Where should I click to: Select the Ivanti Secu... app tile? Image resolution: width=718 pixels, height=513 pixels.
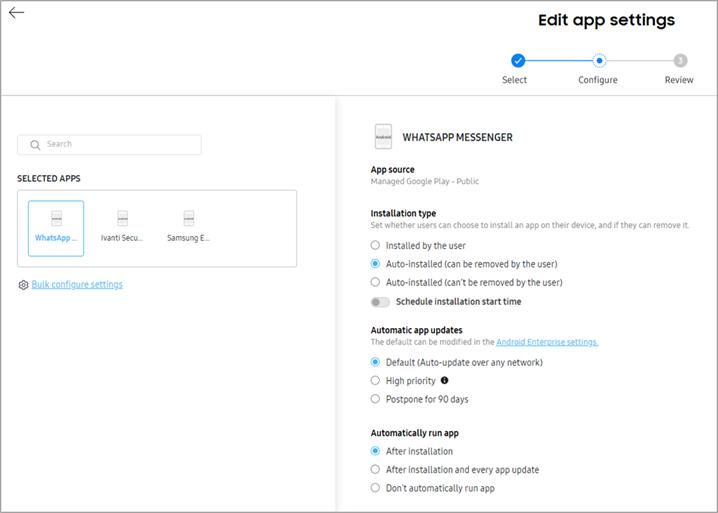[x=122, y=228]
